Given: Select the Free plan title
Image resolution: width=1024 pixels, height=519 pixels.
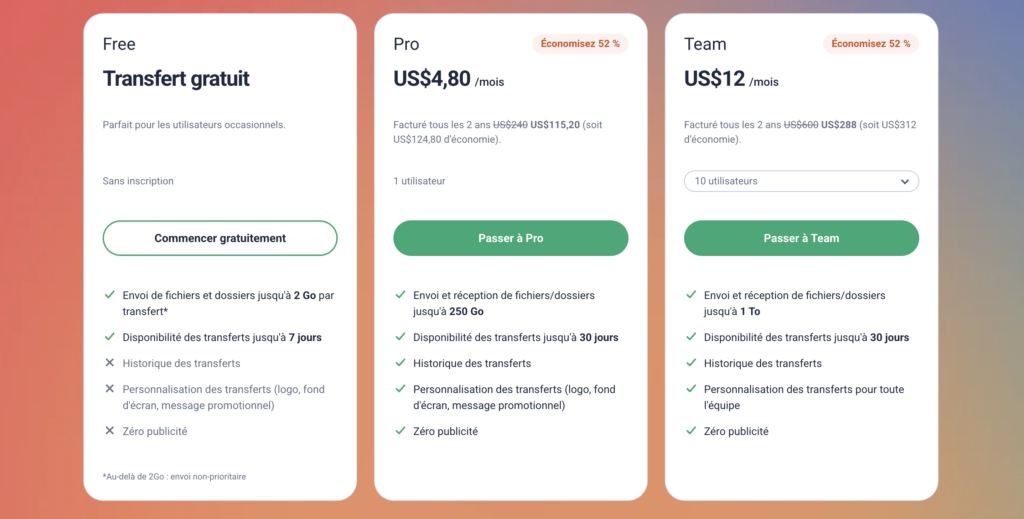Looking at the screenshot, I should 119,44.
